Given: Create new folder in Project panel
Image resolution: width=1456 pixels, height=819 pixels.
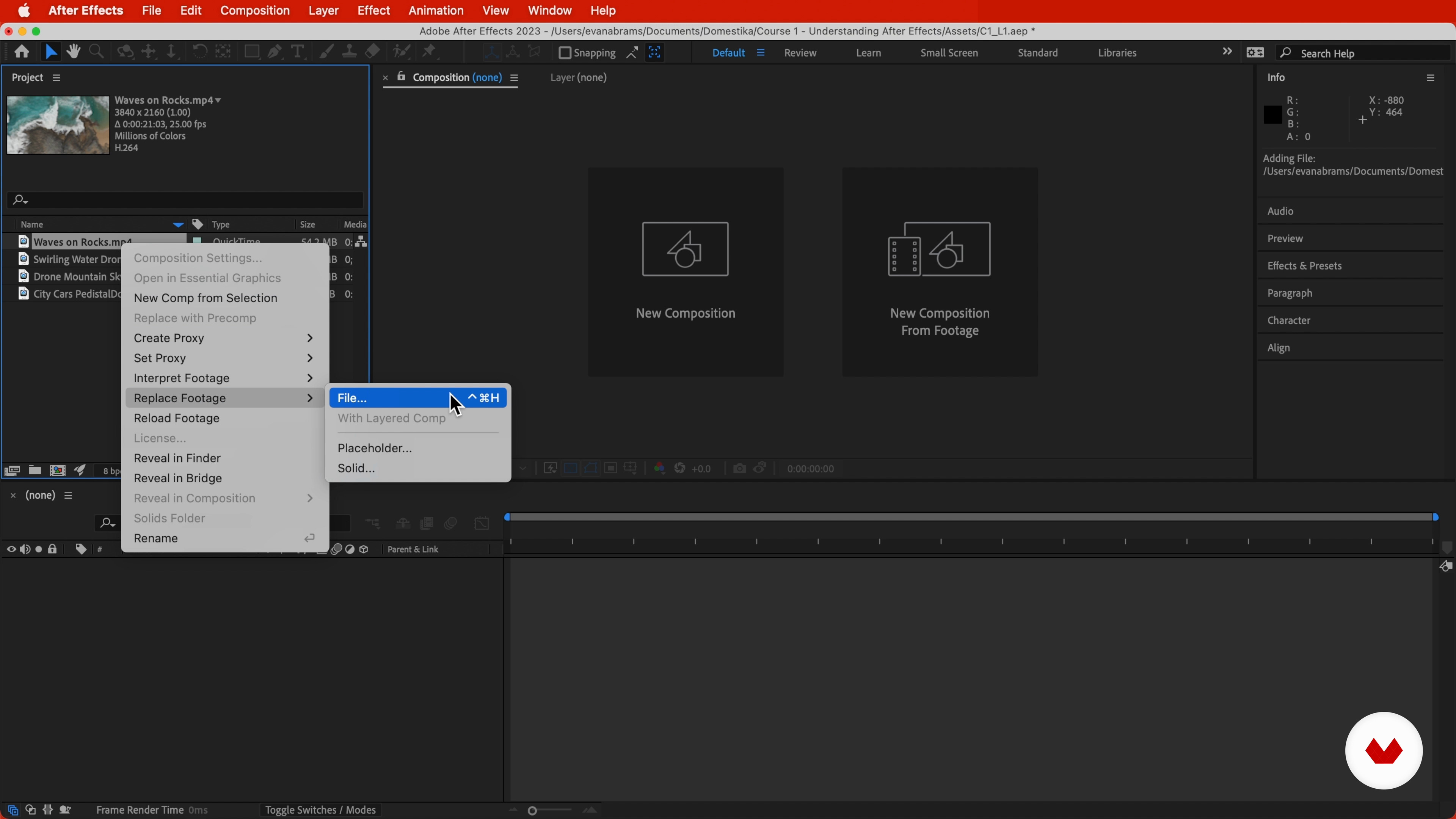Looking at the screenshot, I should (35, 470).
